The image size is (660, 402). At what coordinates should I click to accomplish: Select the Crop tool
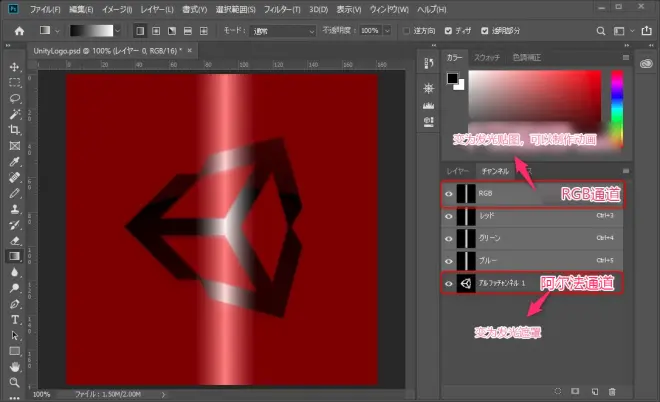pyautogui.click(x=15, y=130)
